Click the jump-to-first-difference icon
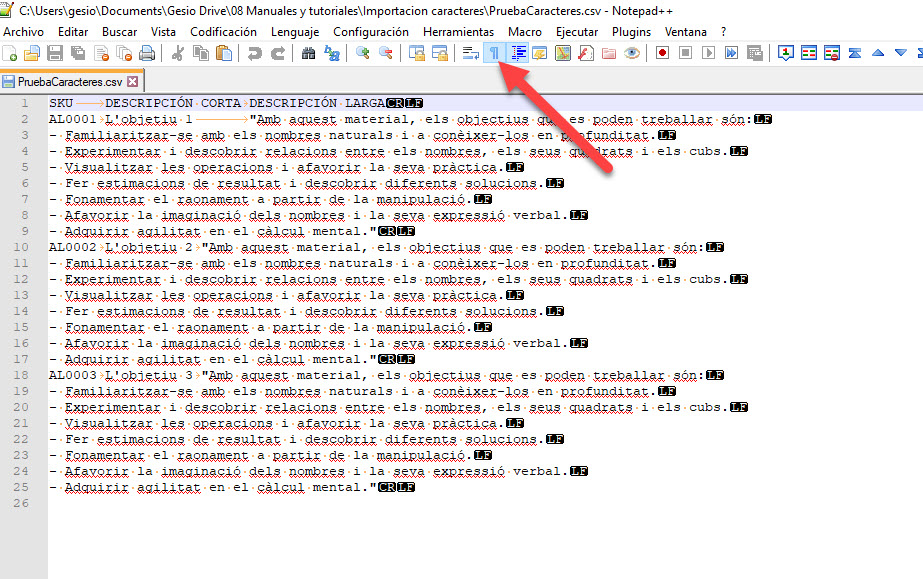The height and width of the screenshot is (579, 923). (x=855, y=54)
